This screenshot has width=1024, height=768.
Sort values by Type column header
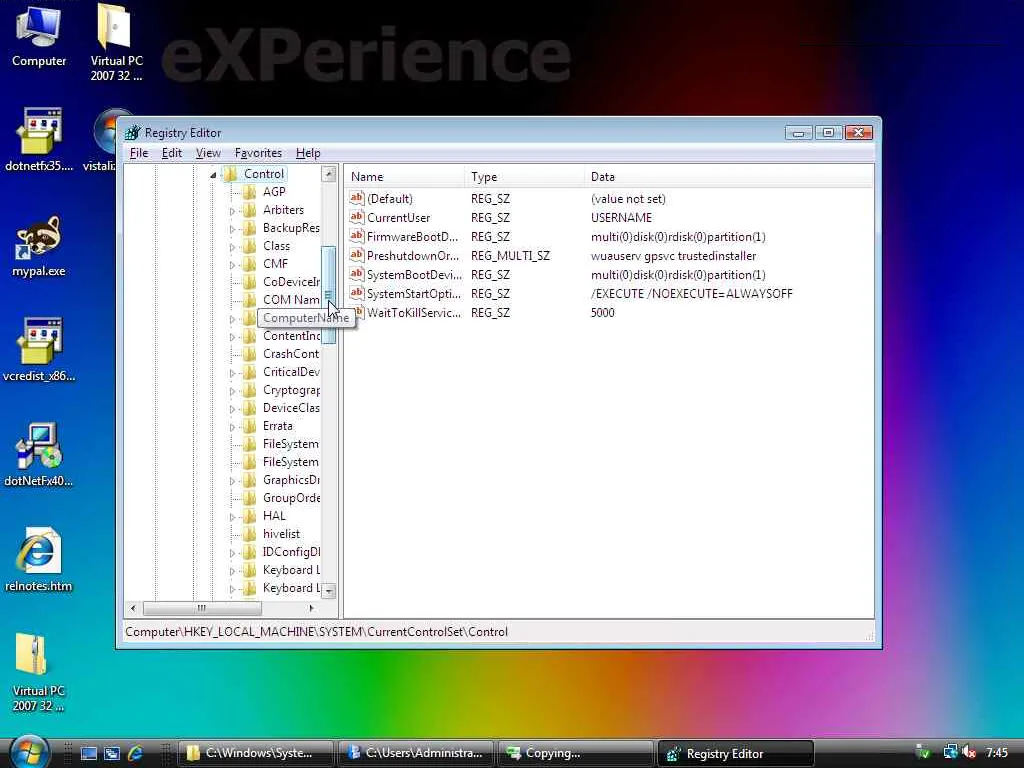pos(524,176)
